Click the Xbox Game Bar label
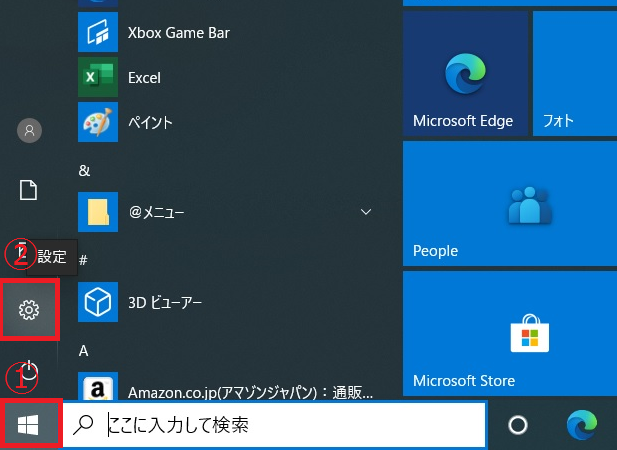 click(179, 33)
